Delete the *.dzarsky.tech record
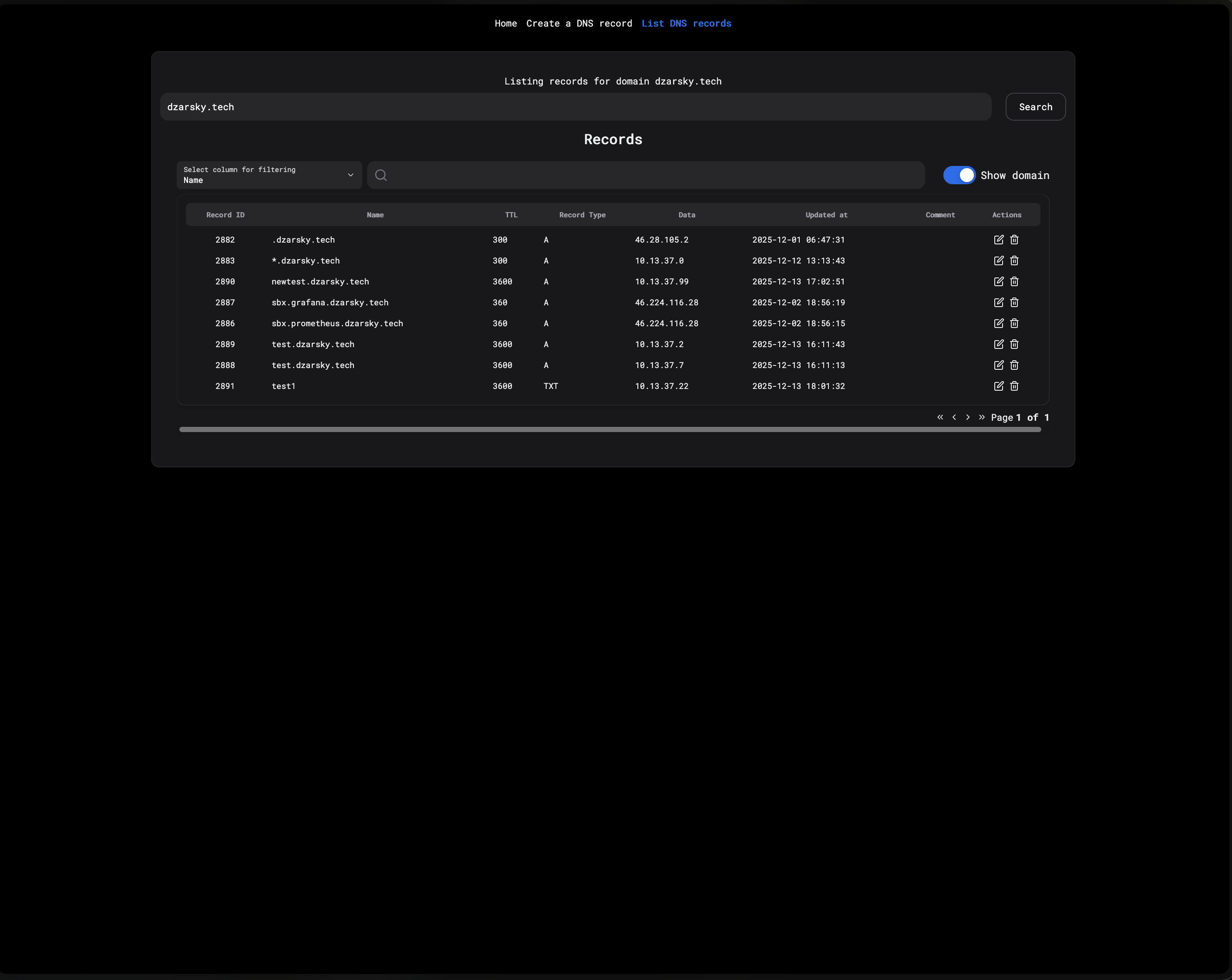This screenshot has width=1232, height=980. pos(1014,261)
